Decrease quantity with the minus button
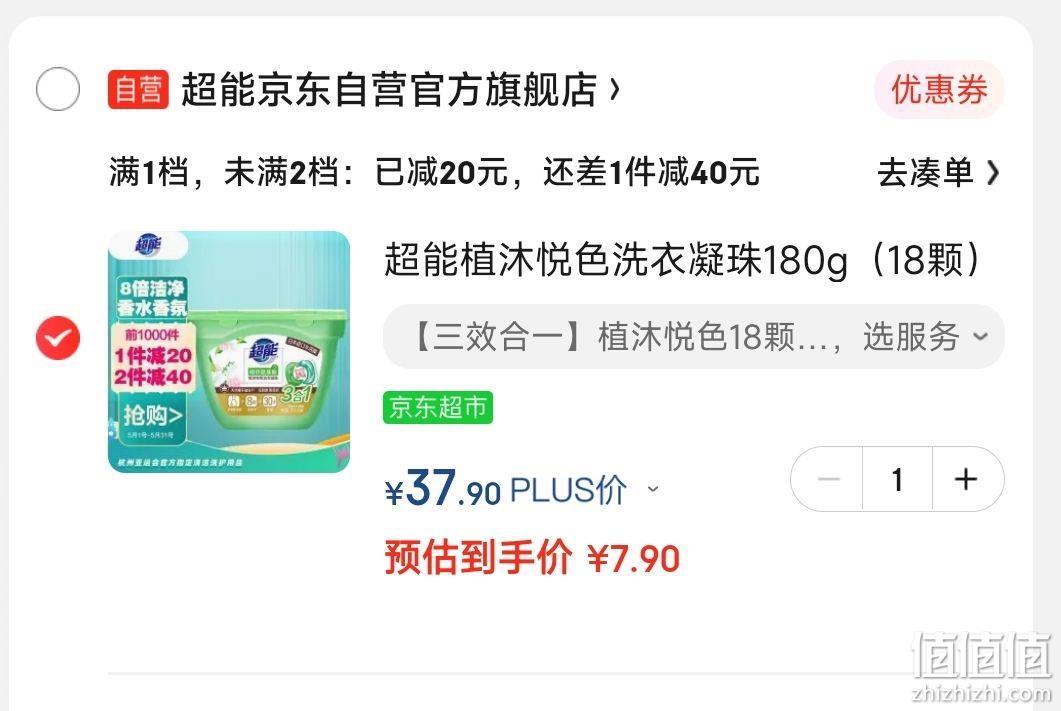1061x711 pixels. click(x=828, y=479)
